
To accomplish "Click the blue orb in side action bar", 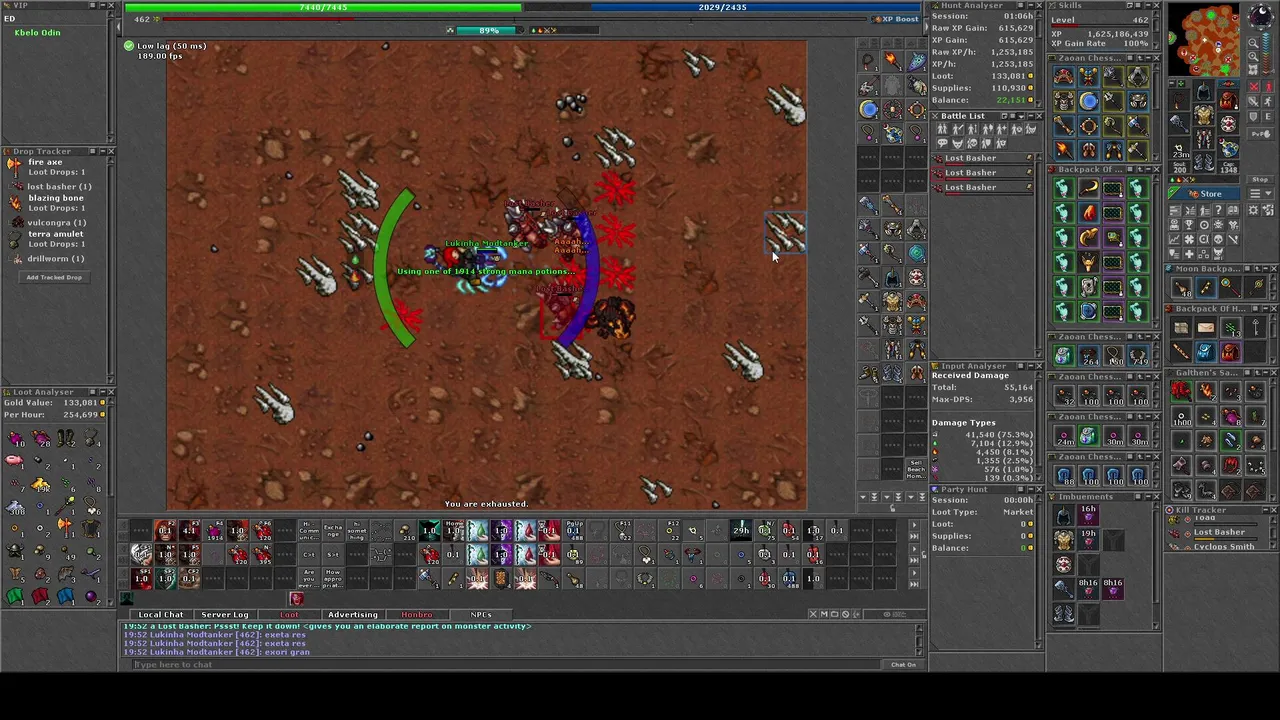I will [869, 110].
